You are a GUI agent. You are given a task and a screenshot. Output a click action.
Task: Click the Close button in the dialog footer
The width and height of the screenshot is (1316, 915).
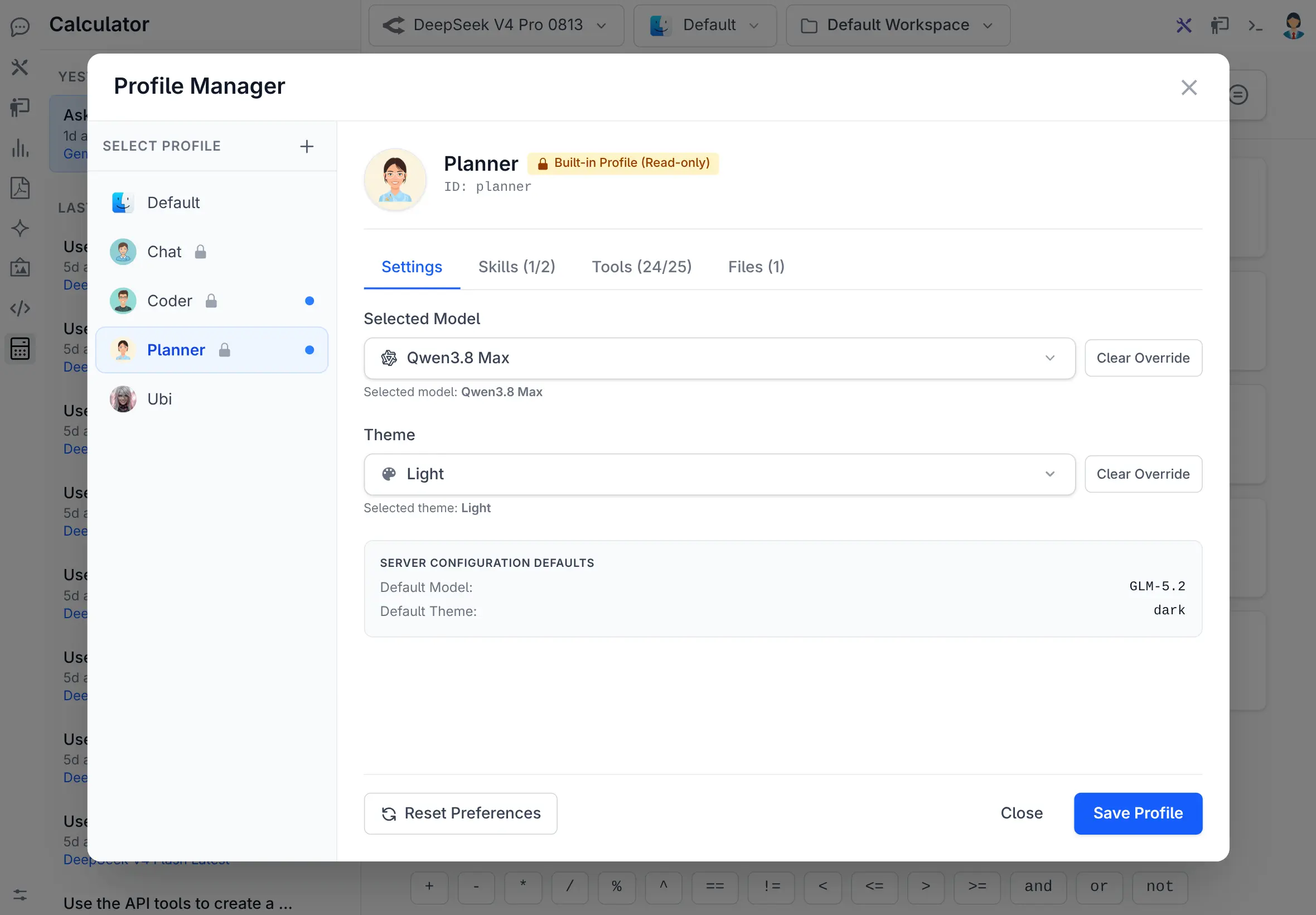(1021, 813)
